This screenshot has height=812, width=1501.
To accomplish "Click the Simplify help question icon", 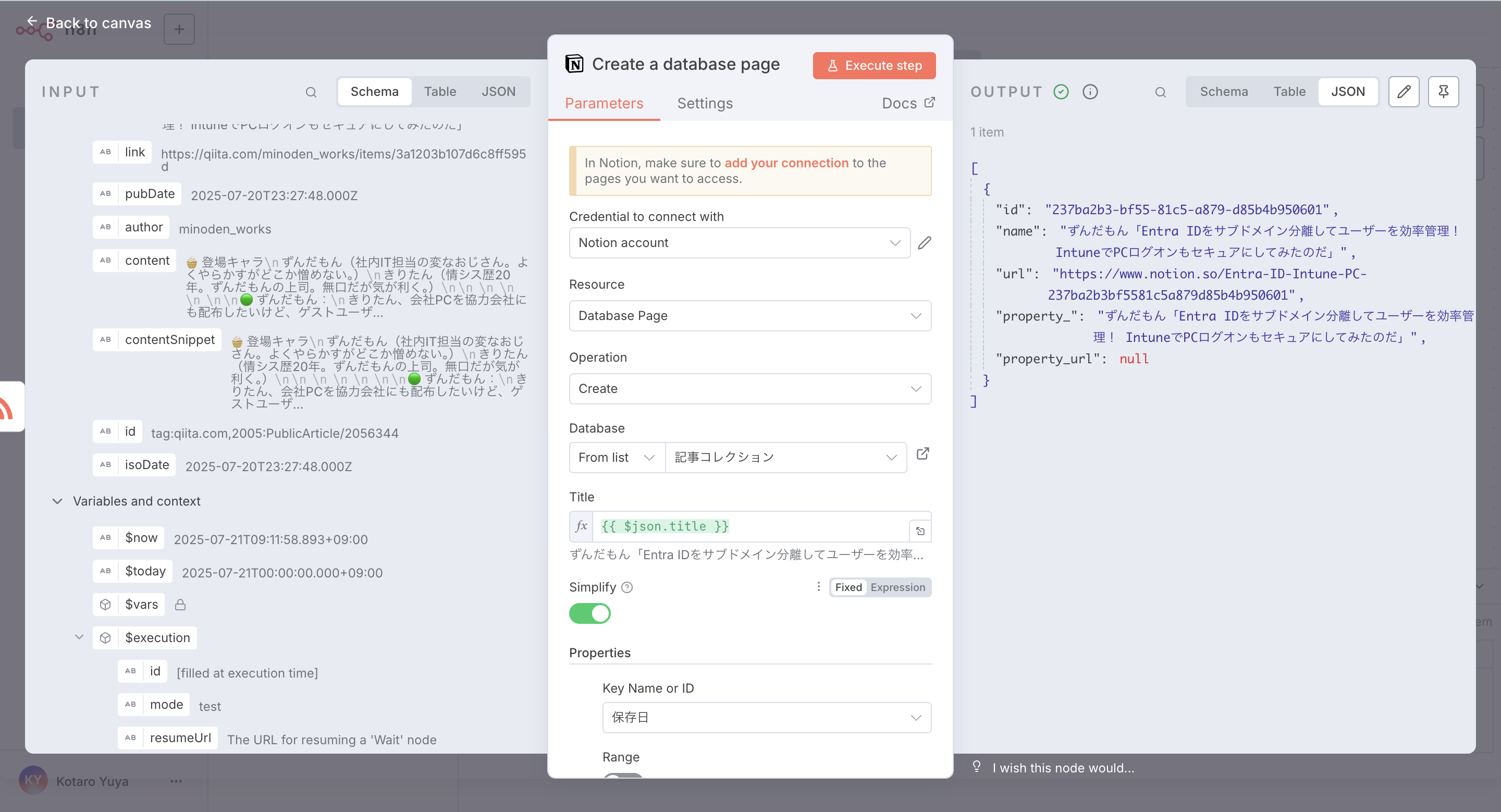I will tap(627, 587).
